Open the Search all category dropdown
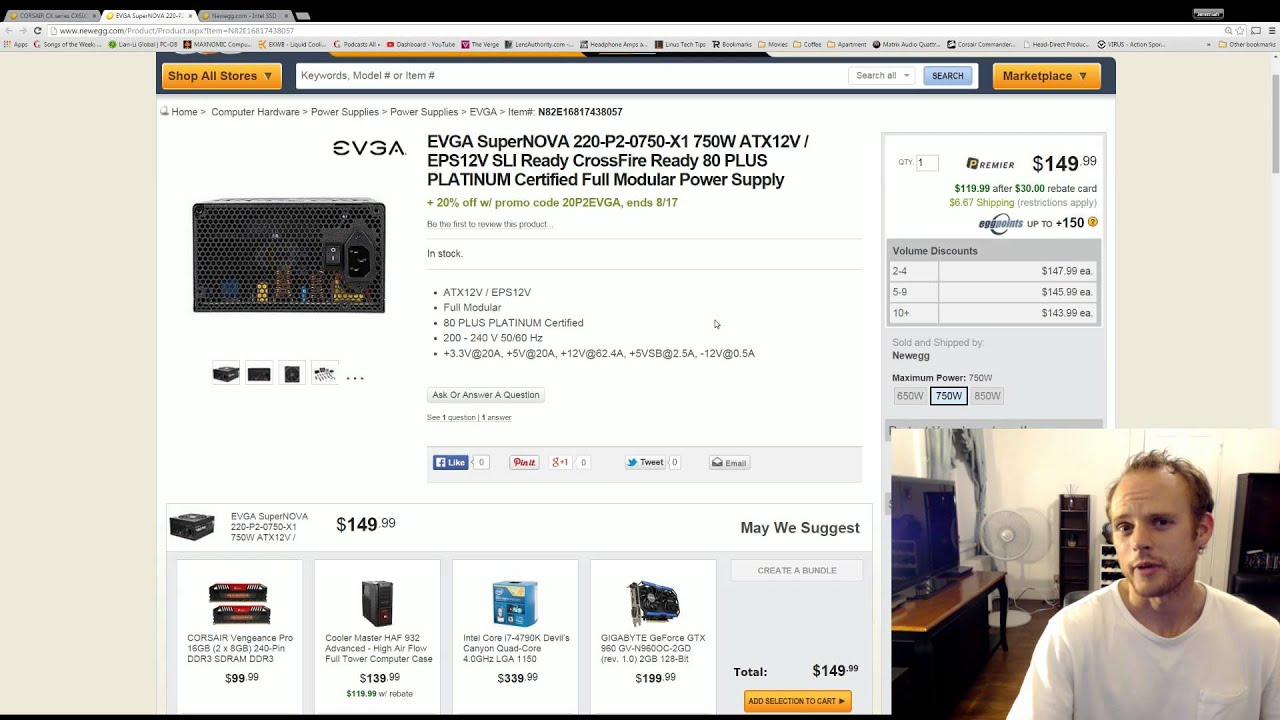The height and width of the screenshot is (720, 1280). coord(882,76)
